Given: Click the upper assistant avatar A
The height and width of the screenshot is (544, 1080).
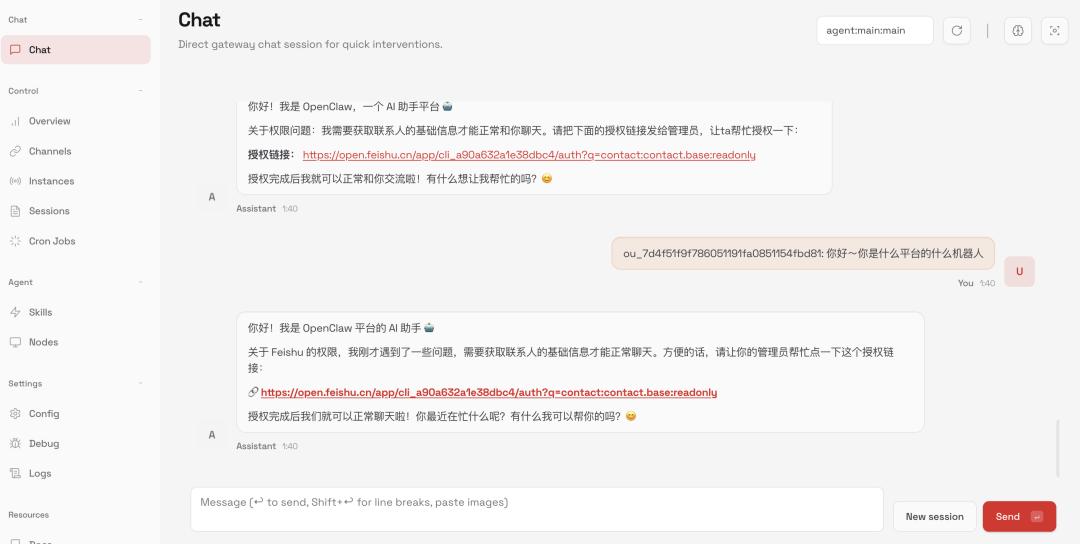Looking at the screenshot, I should pyautogui.click(x=211, y=197).
